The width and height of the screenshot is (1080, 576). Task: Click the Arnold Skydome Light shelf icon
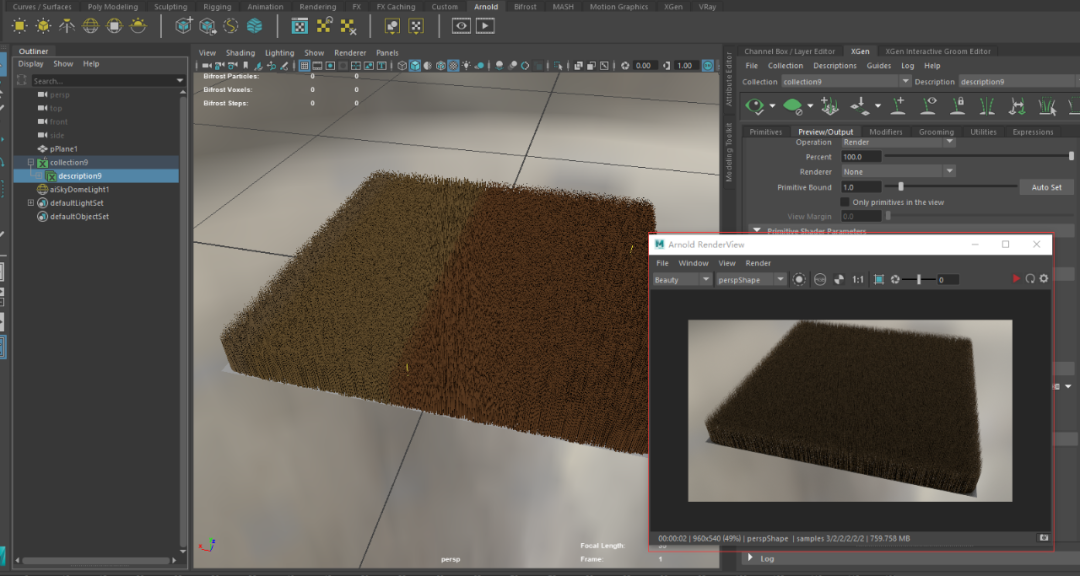click(x=91, y=26)
